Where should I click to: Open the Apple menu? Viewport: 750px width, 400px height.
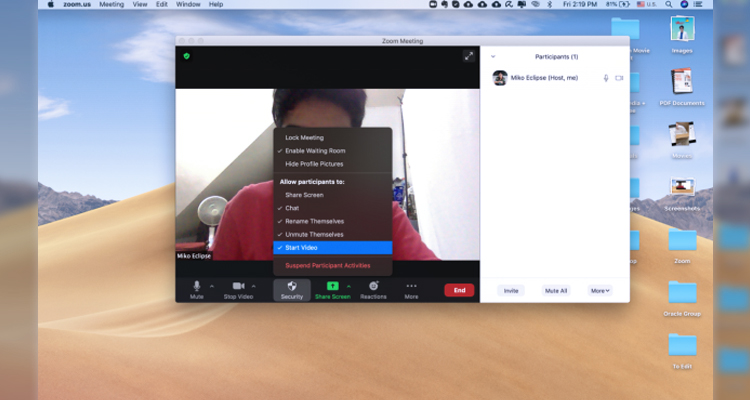pyautogui.click(x=51, y=4)
